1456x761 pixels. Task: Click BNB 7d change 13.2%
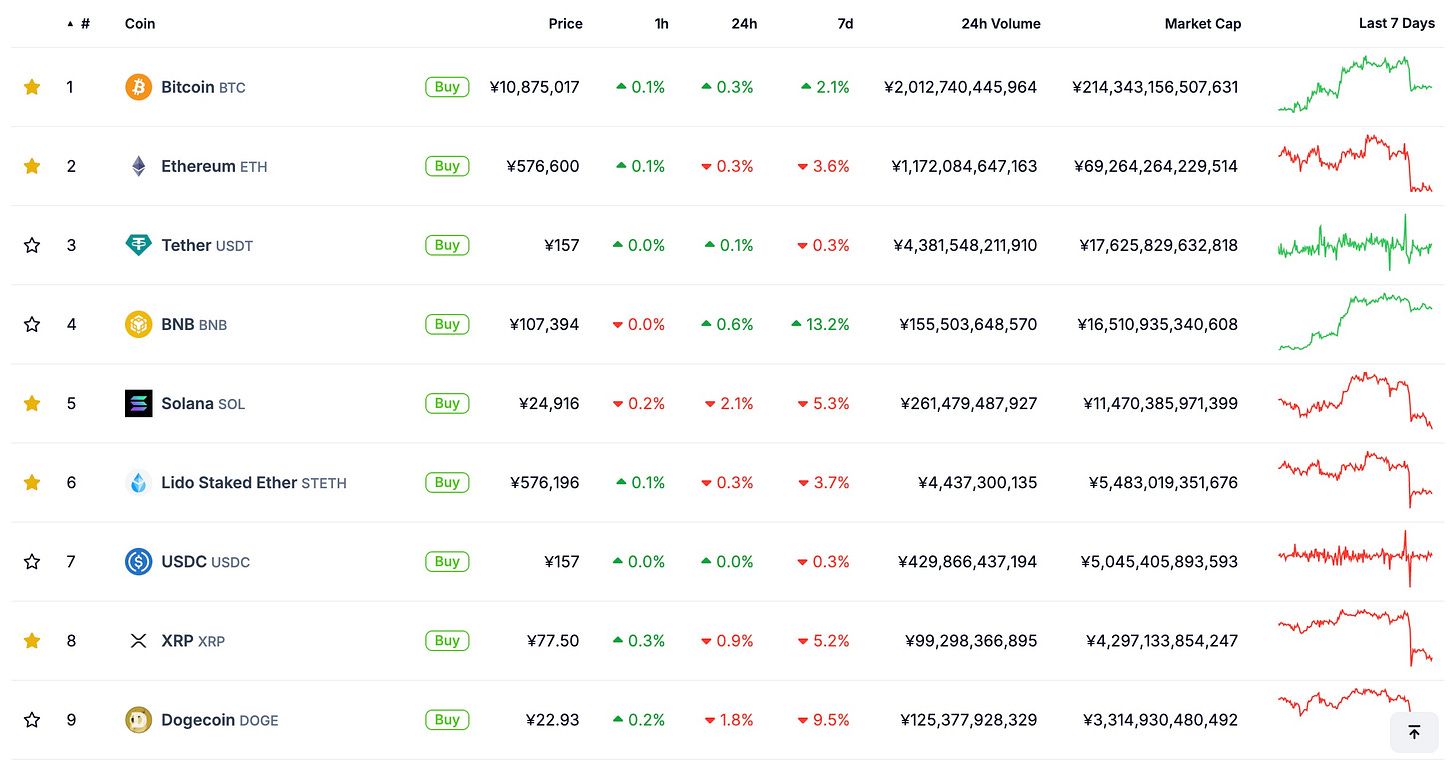pyautogui.click(x=820, y=324)
